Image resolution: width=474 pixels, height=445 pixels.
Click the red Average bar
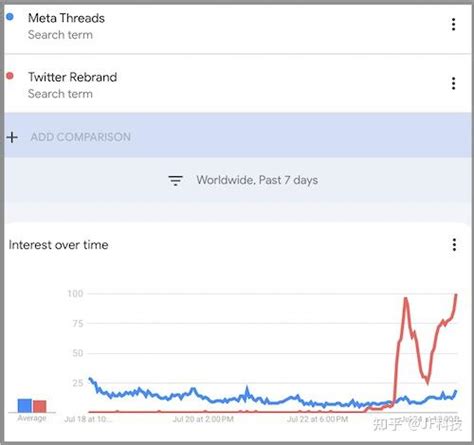(x=40, y=406)
